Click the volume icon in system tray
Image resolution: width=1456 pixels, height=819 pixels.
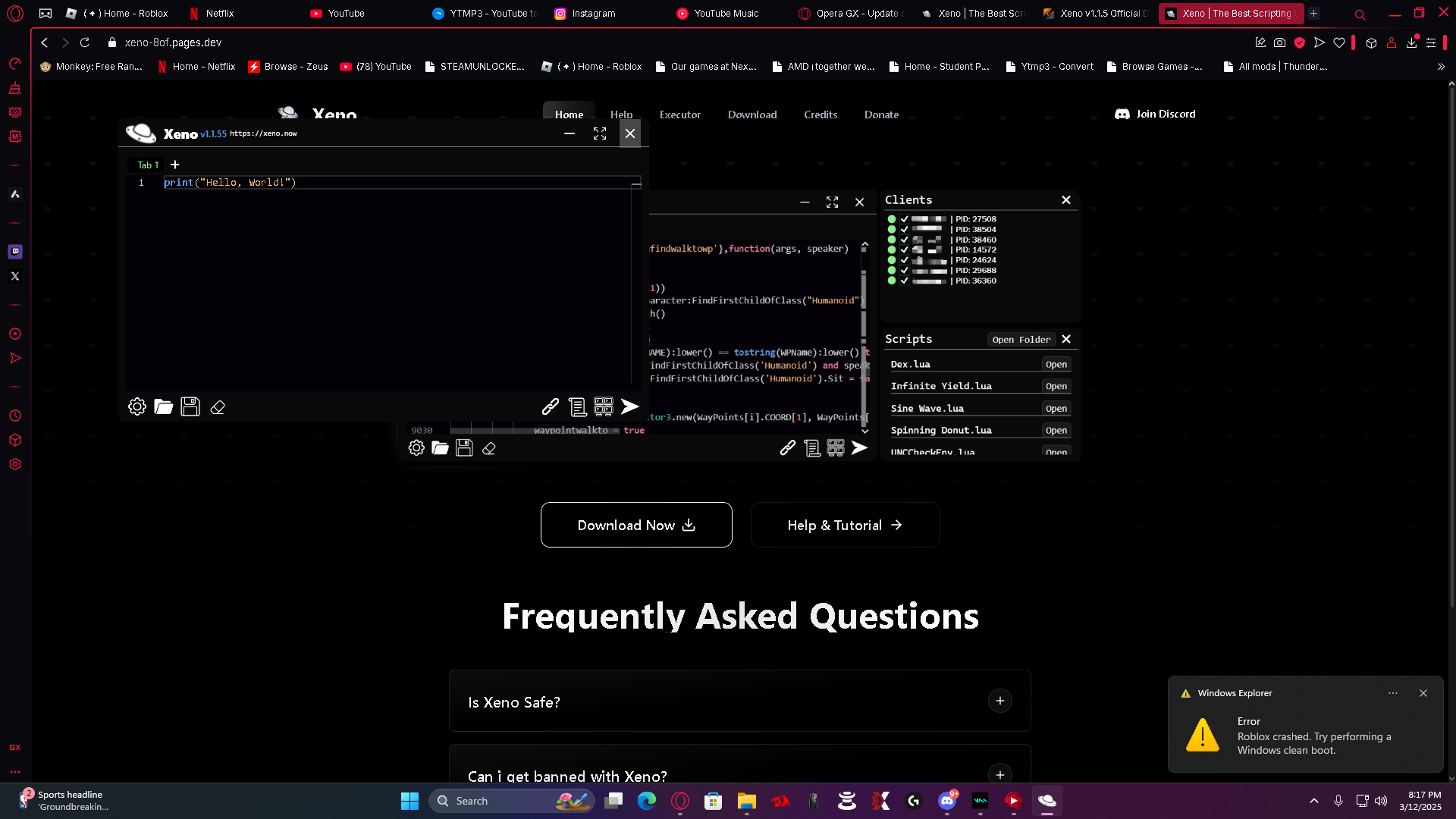coord(1381,801)
